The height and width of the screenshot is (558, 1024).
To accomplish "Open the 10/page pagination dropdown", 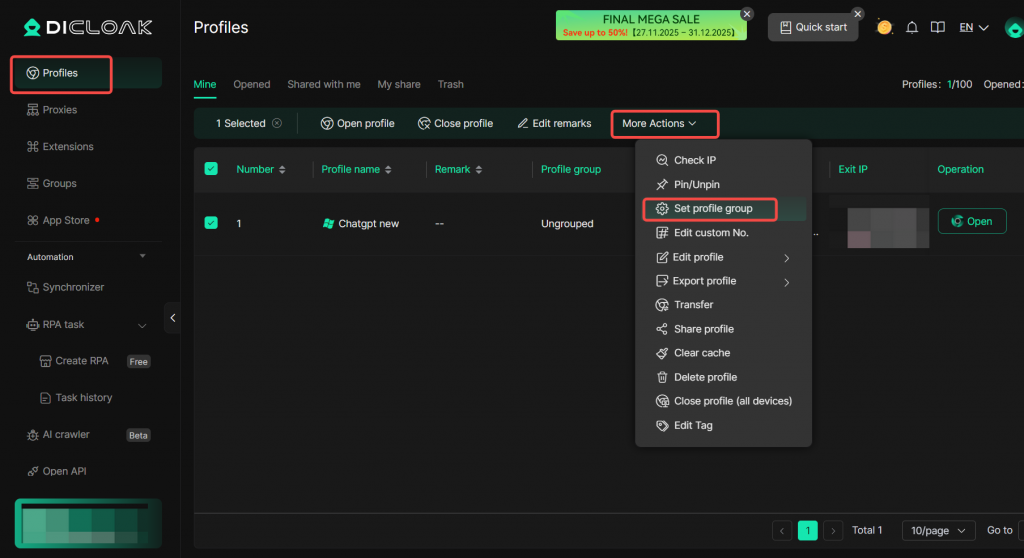I will pos(937,531).
